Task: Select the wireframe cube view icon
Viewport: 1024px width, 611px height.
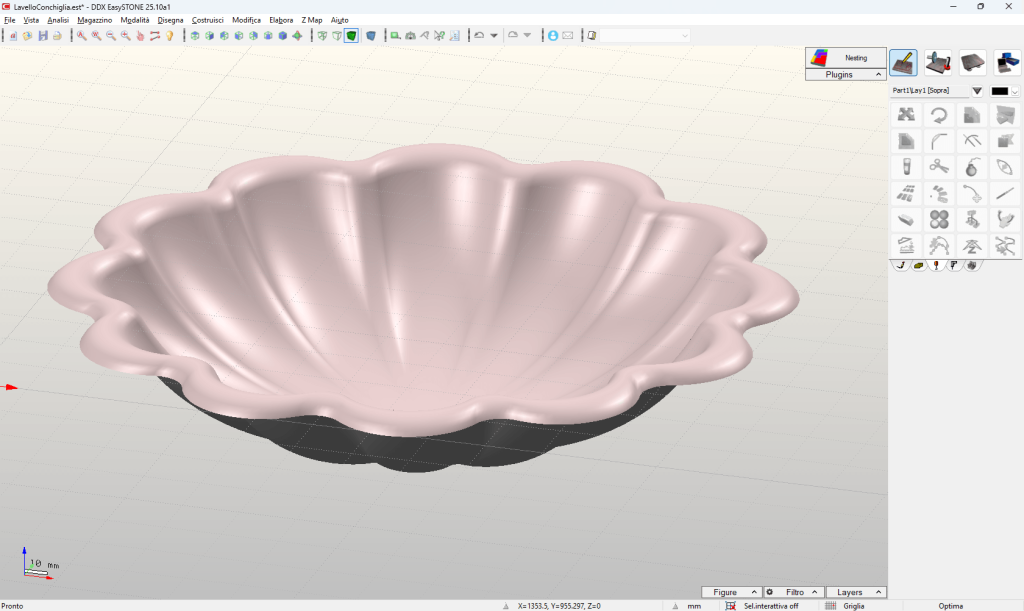Action: click(x=323, y=36)
